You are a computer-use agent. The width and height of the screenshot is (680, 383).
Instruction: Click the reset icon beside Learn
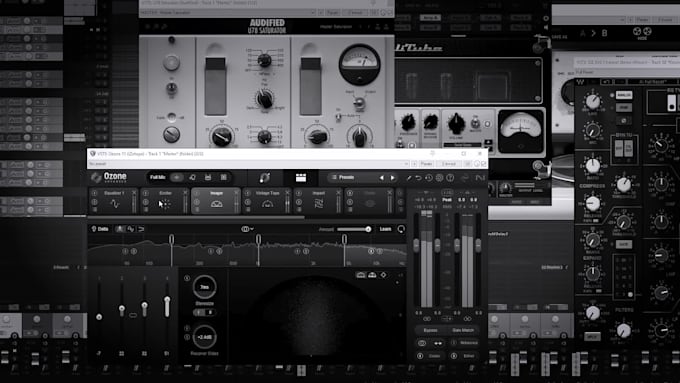click(401, 229)
